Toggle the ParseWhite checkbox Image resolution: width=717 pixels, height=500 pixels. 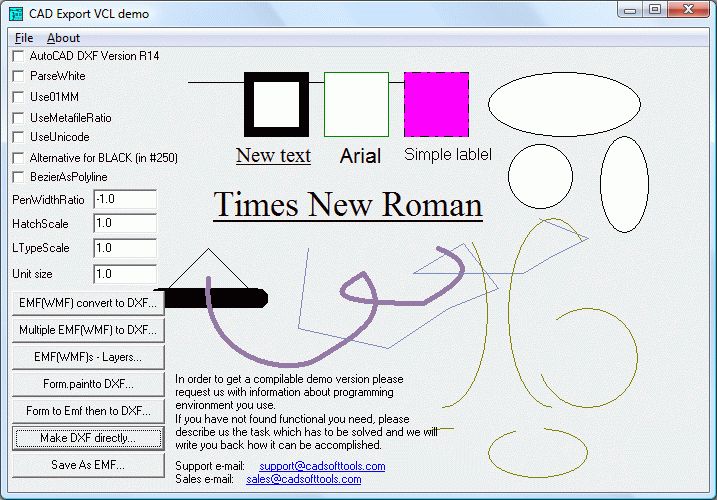[18, 76]
